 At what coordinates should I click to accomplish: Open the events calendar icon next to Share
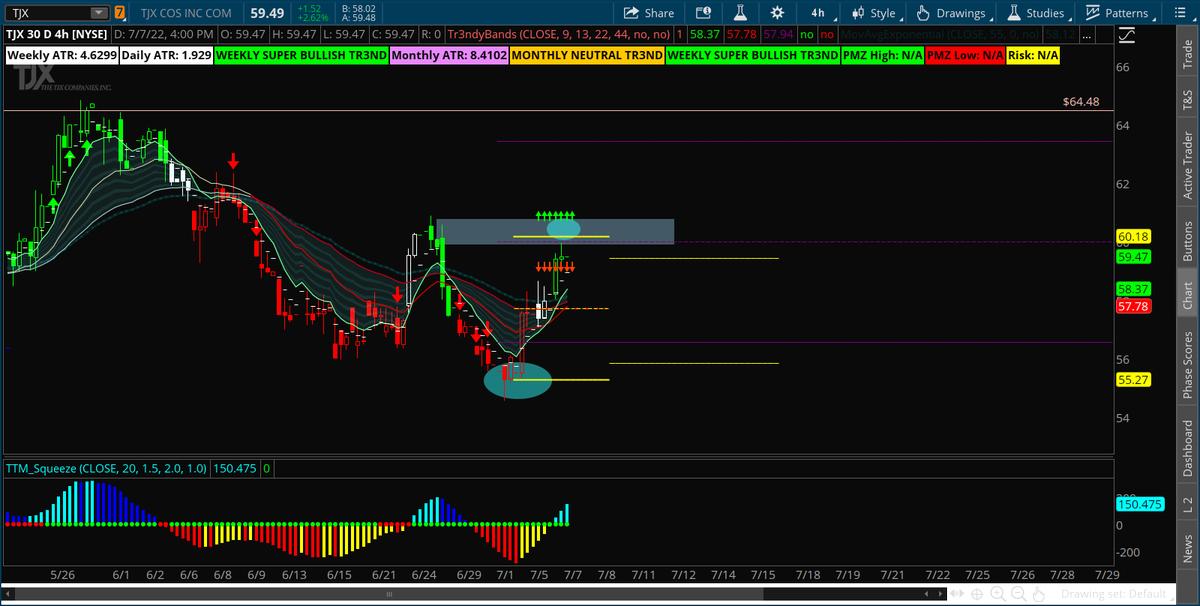point(705,13)
